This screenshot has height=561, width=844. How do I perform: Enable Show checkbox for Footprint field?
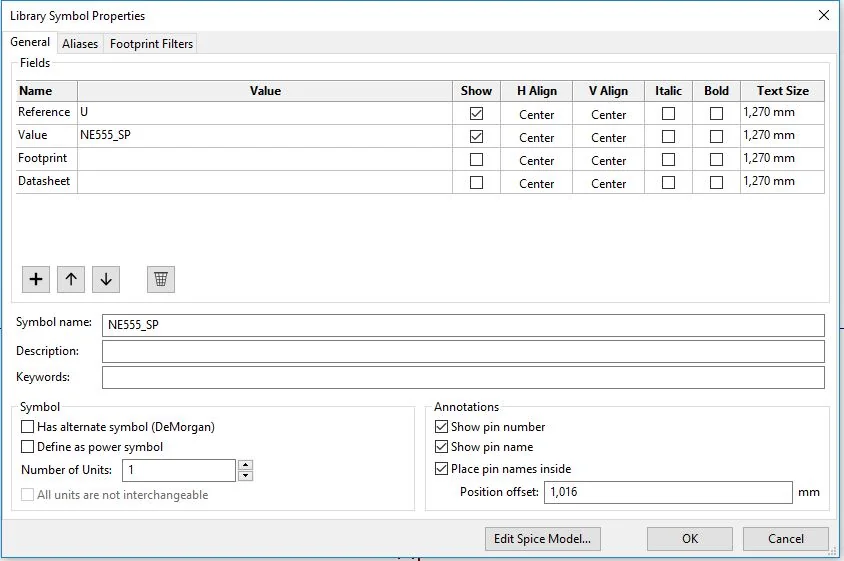coord(476,160)
